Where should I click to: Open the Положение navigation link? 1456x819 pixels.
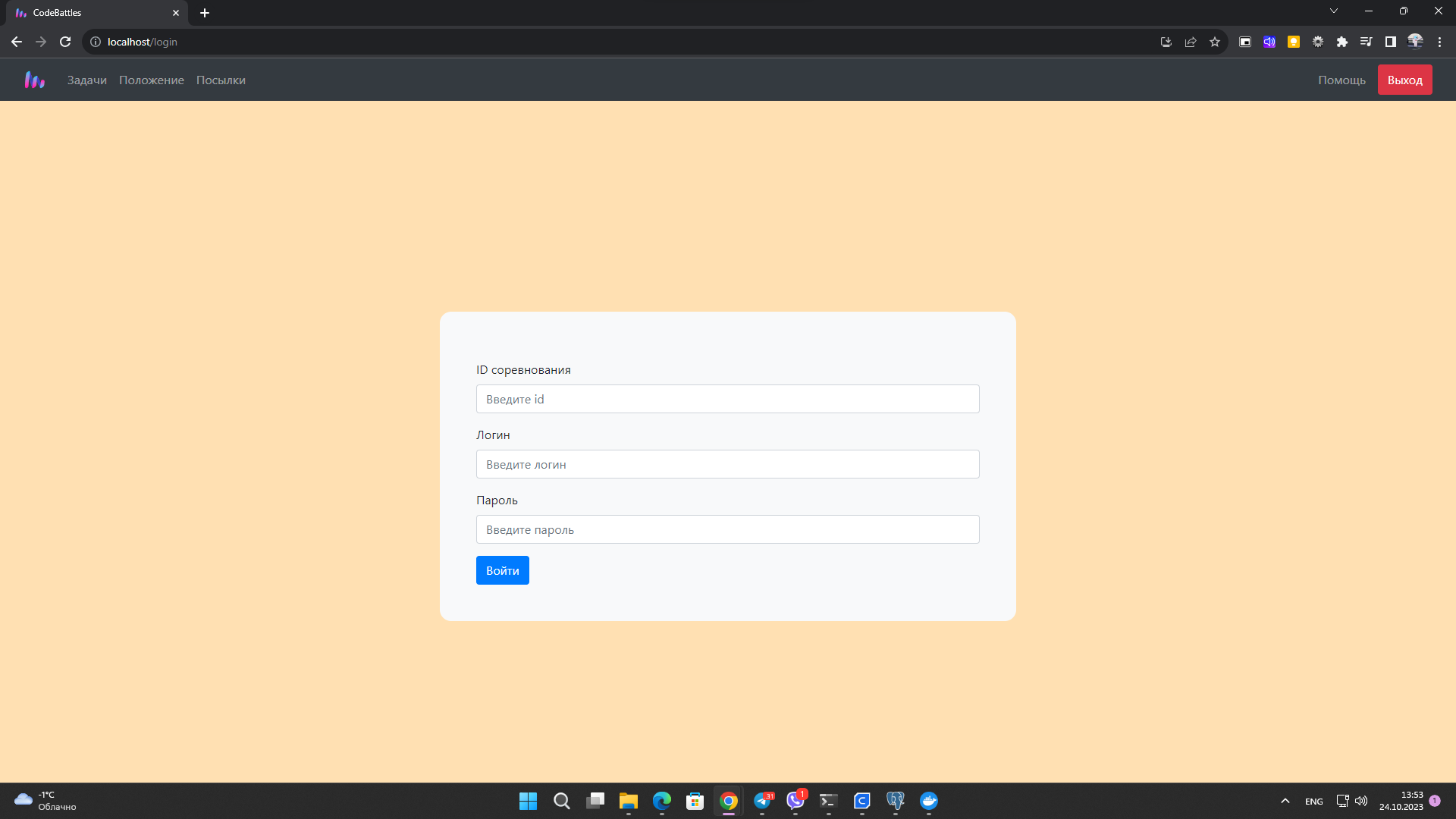pyautogui.click(x=152, y=80)
